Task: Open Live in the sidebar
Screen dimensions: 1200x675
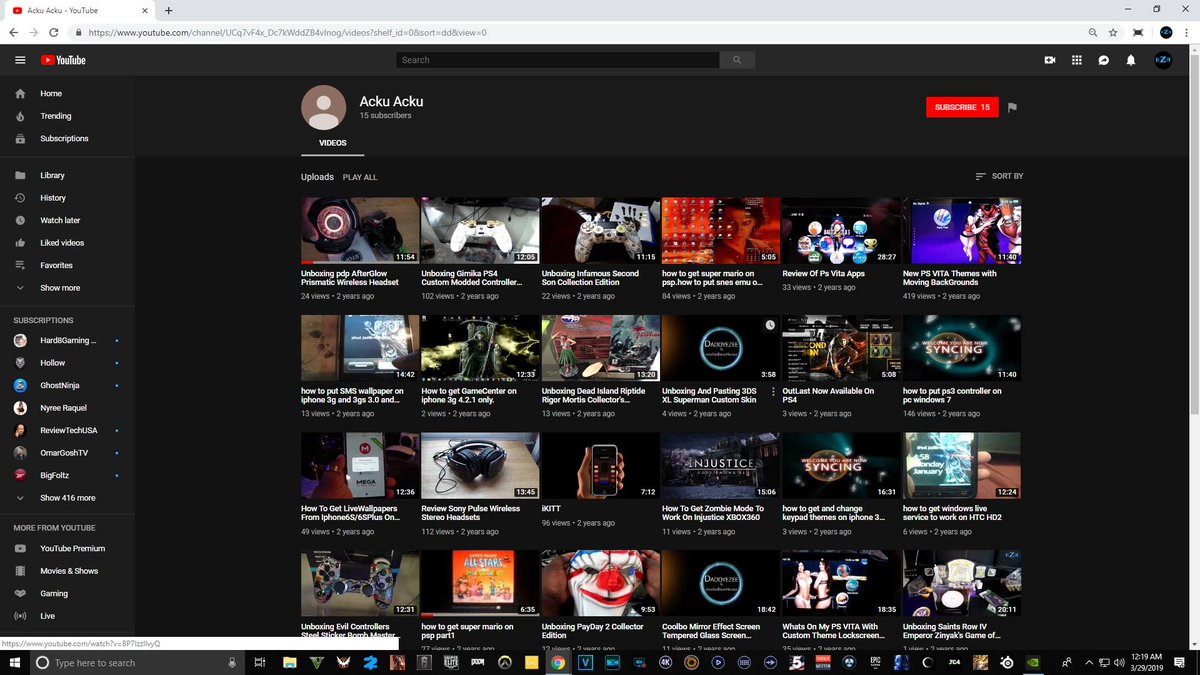Action: [x=67, y=616]
